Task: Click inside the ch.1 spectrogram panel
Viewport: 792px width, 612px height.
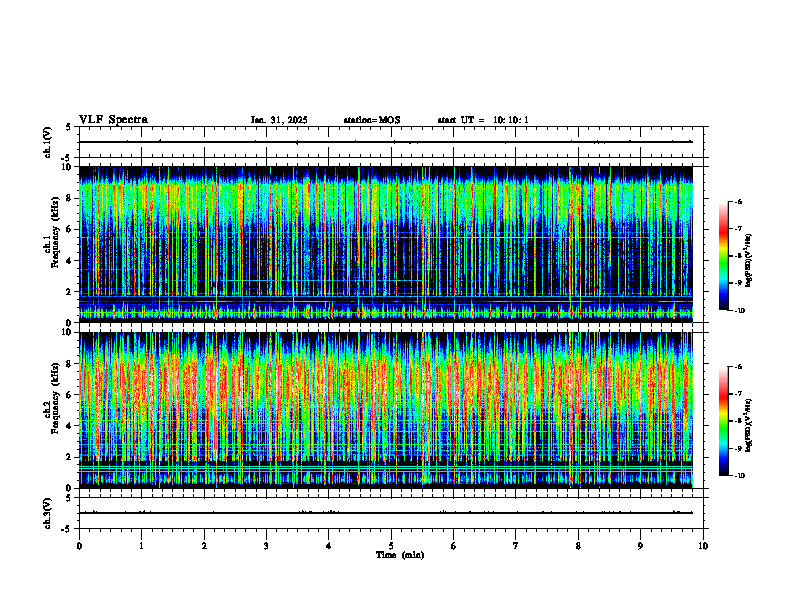Action: pyautogui.click(x=386, y=244)
